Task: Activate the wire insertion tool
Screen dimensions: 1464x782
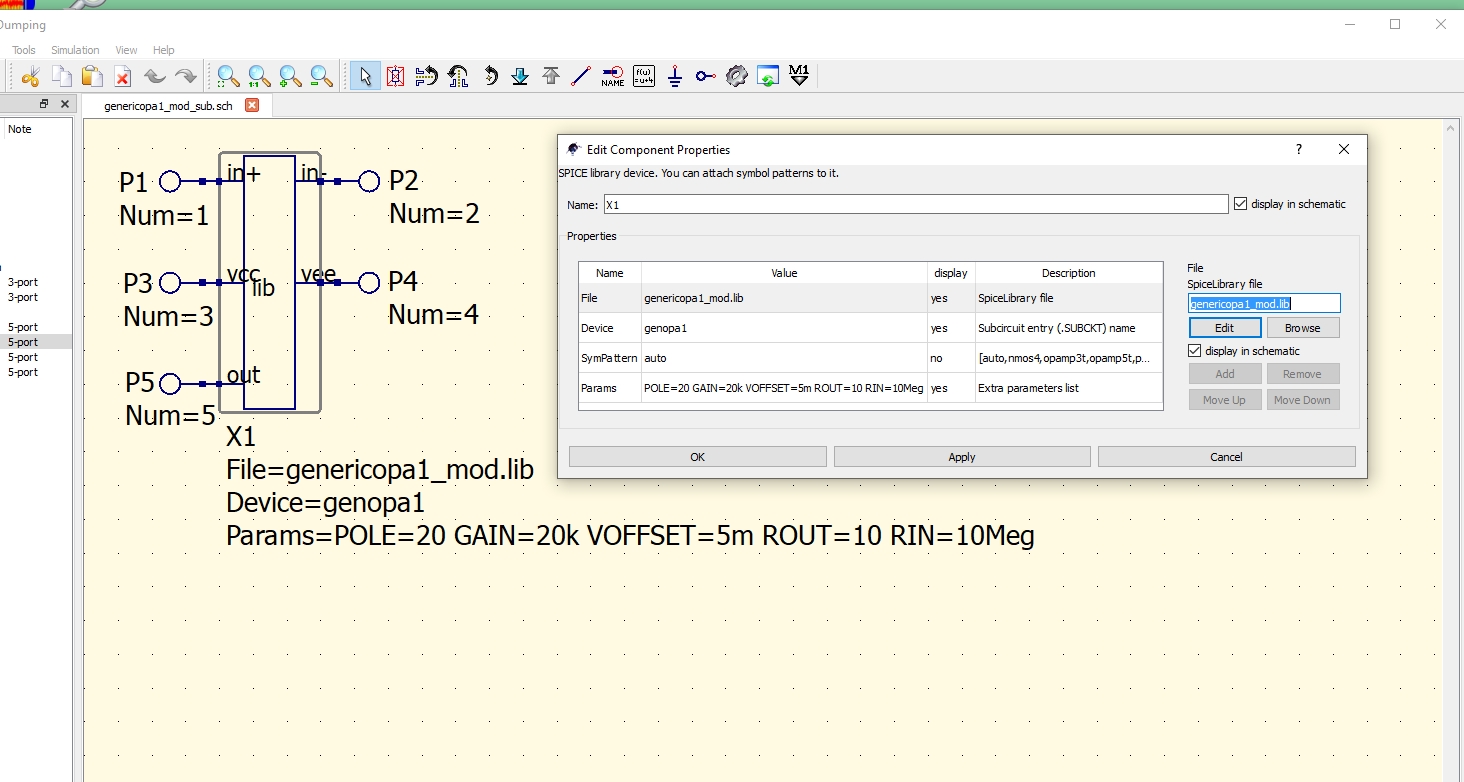Action: (x=581, y=75)
